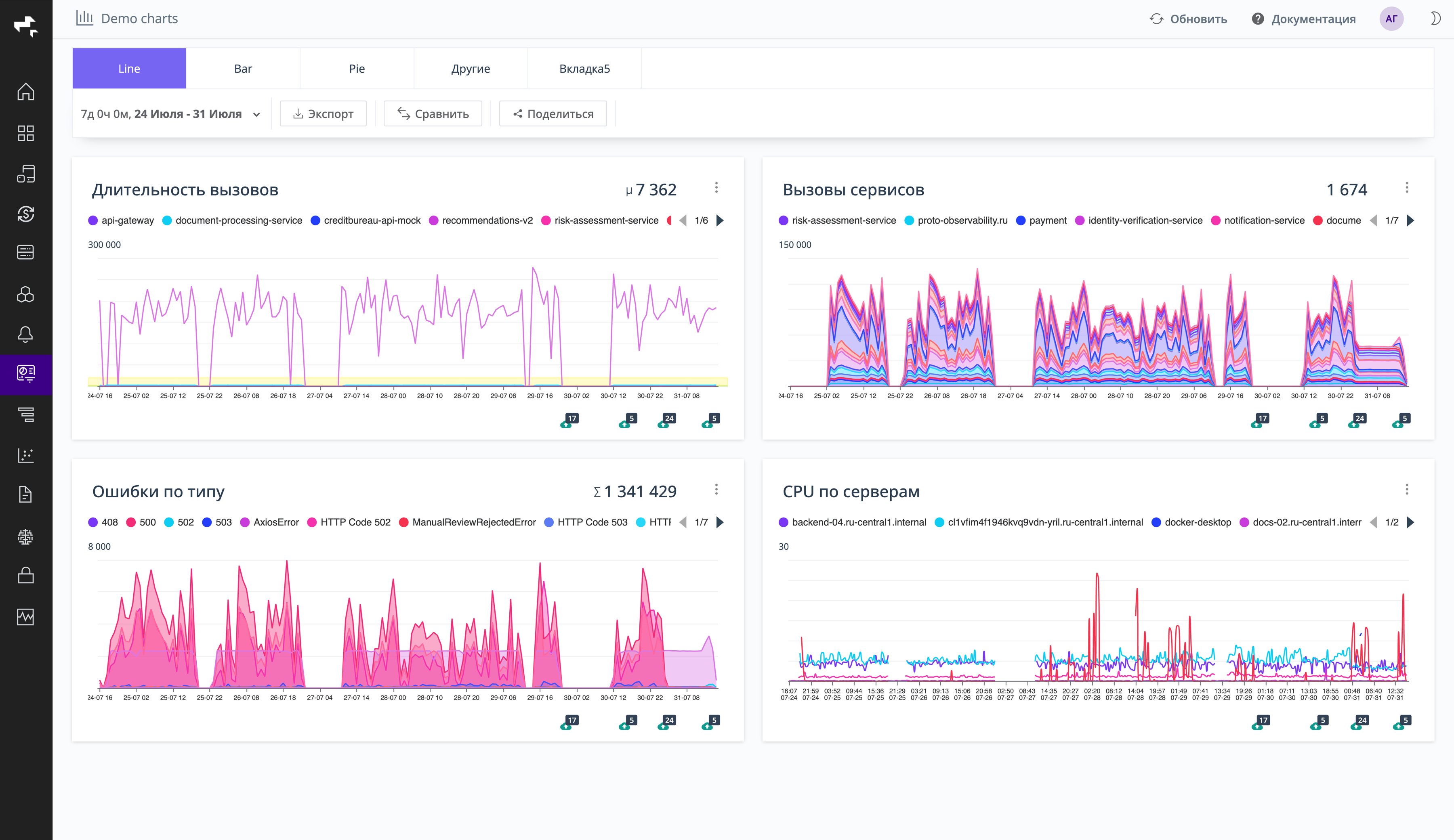Open the pulse line chart sidebar icon
1454x840 pixels.
(x=26, y=617)
